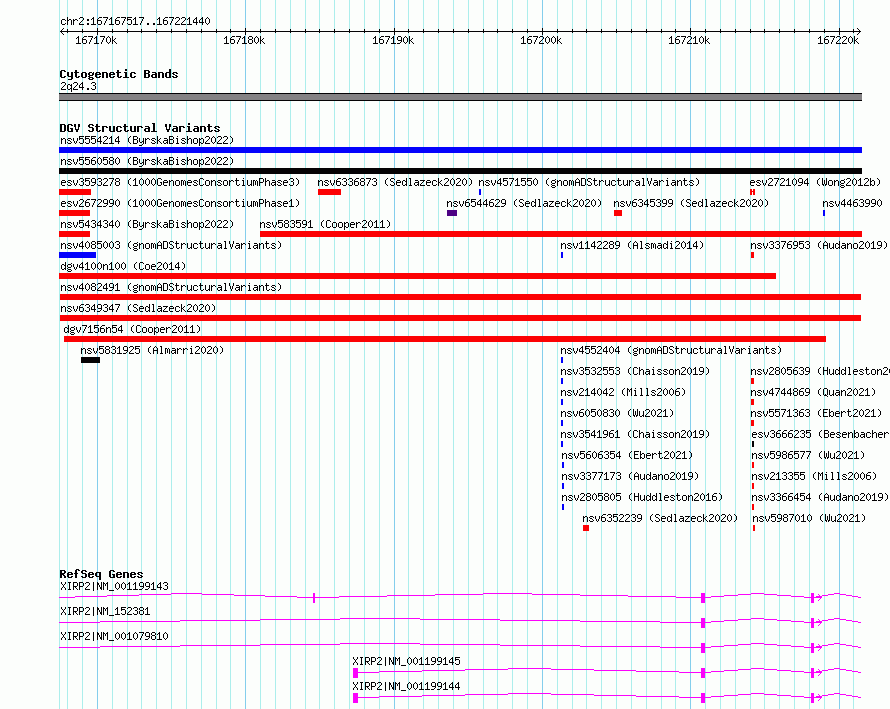Click the DGV Structural Variants track title
This screenshot has height=709, width=890.
pos(140,128)
